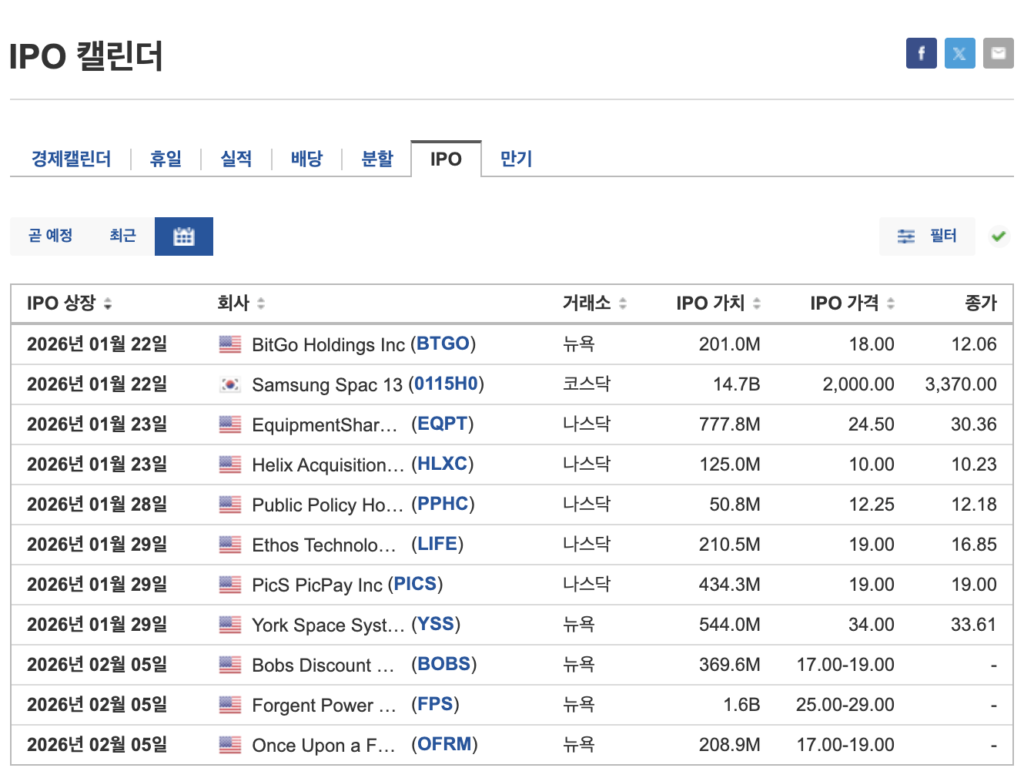Click the PICS ticker symbol link
The image size is (1024, 778).
(x=416, y=585)
